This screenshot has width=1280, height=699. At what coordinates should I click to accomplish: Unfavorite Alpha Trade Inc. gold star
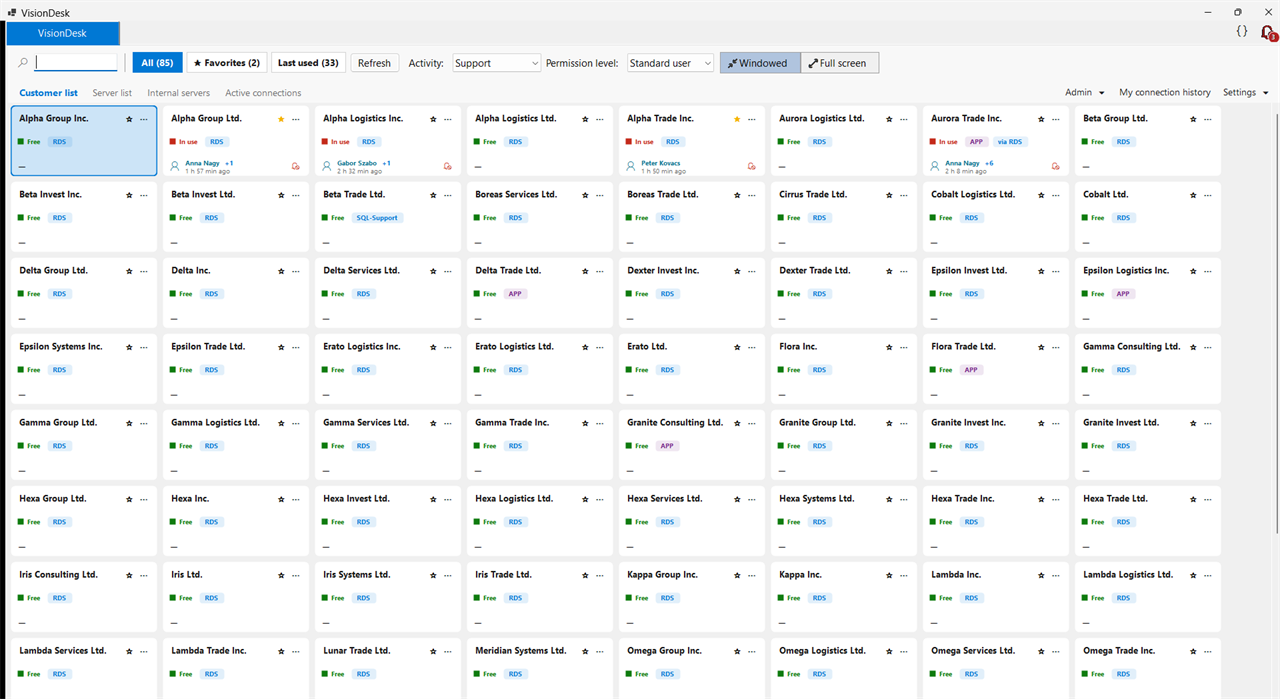point(737,119)
